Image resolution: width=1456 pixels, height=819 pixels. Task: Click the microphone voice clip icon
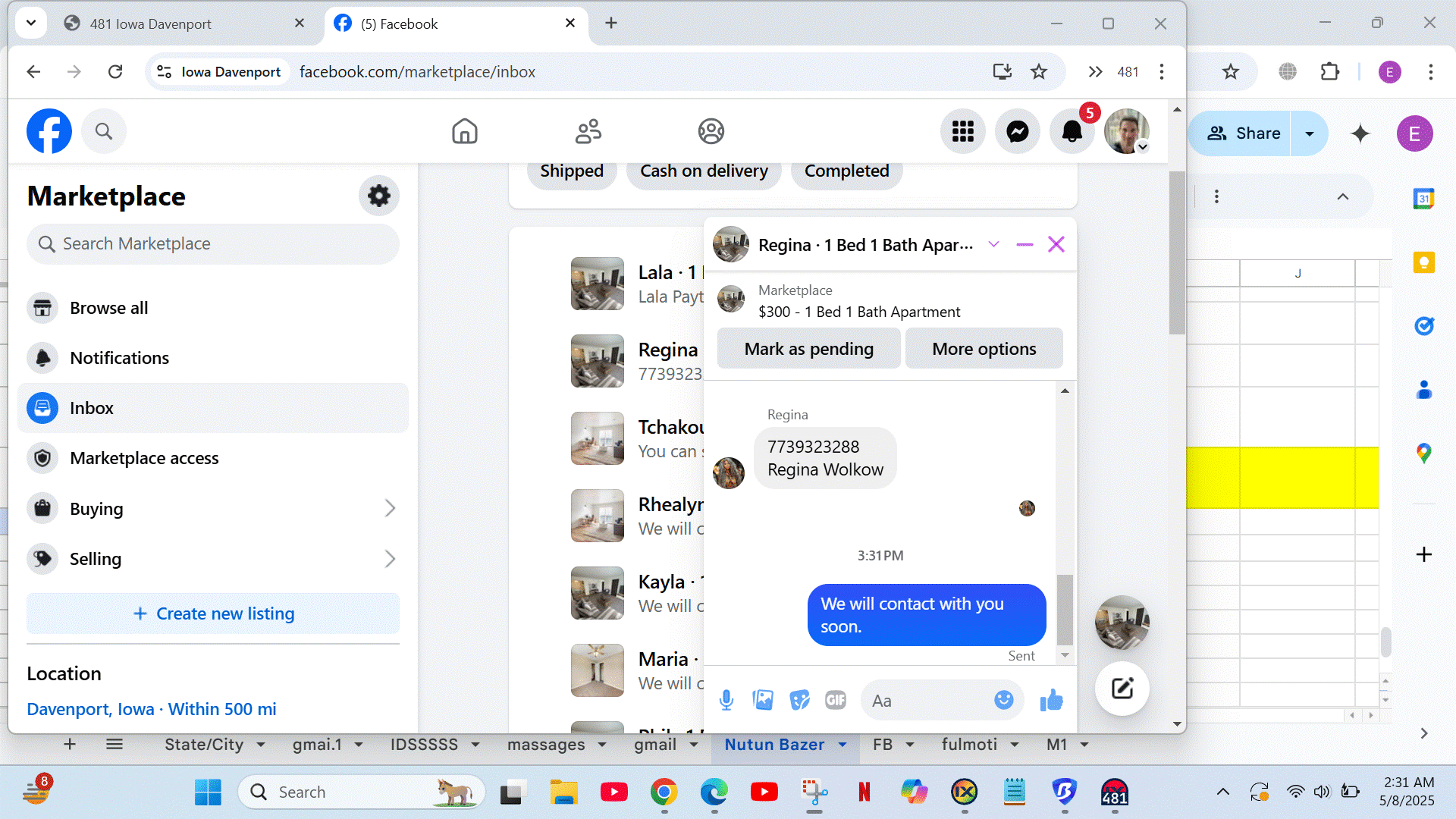point(726,700)
